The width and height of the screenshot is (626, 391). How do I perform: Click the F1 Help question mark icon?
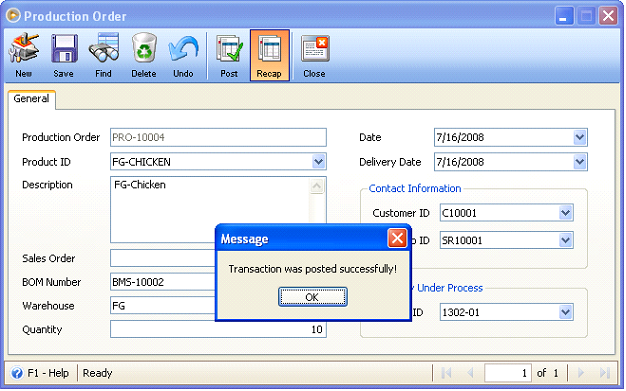tap(17, 373)
